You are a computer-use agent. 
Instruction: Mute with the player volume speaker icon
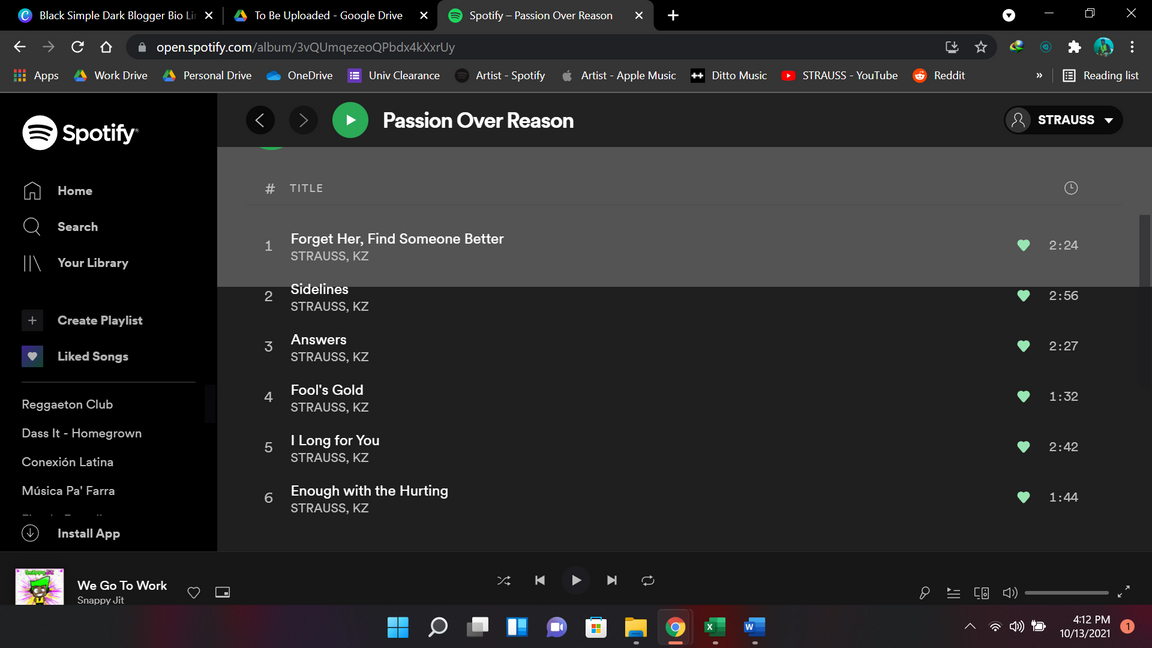(1010, 593)
